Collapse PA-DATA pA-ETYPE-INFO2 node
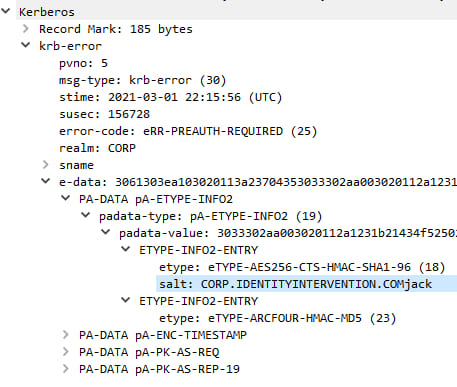457x387 pixels. 66,198
